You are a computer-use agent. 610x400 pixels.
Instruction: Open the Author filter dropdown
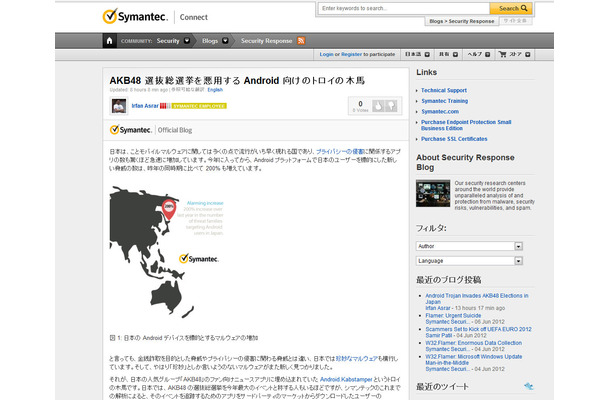tap(469, 246)
